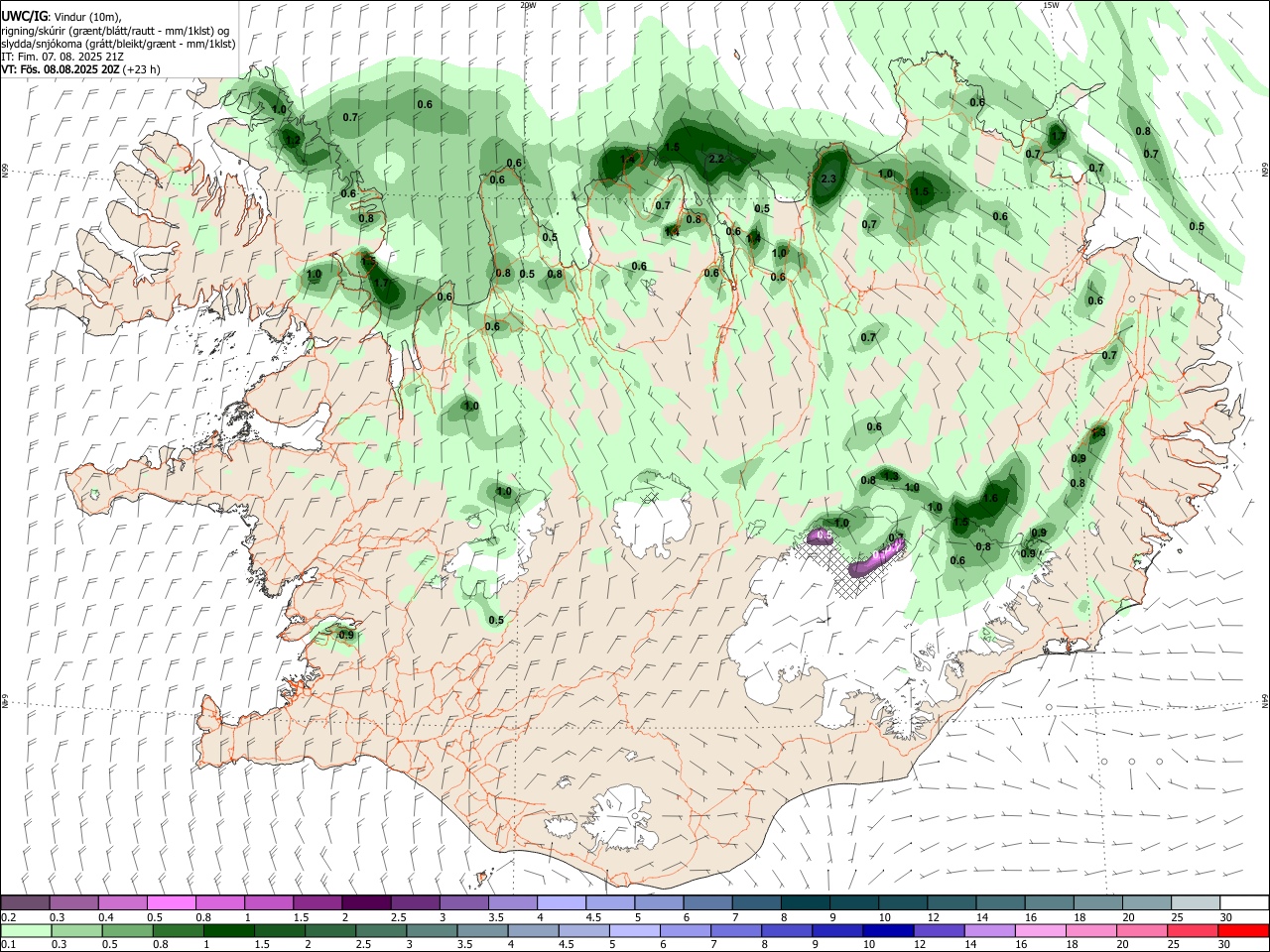The image size is (1270, 952).
Task: Click the '15W' longitude label
Action: (x=1051, y=5)
